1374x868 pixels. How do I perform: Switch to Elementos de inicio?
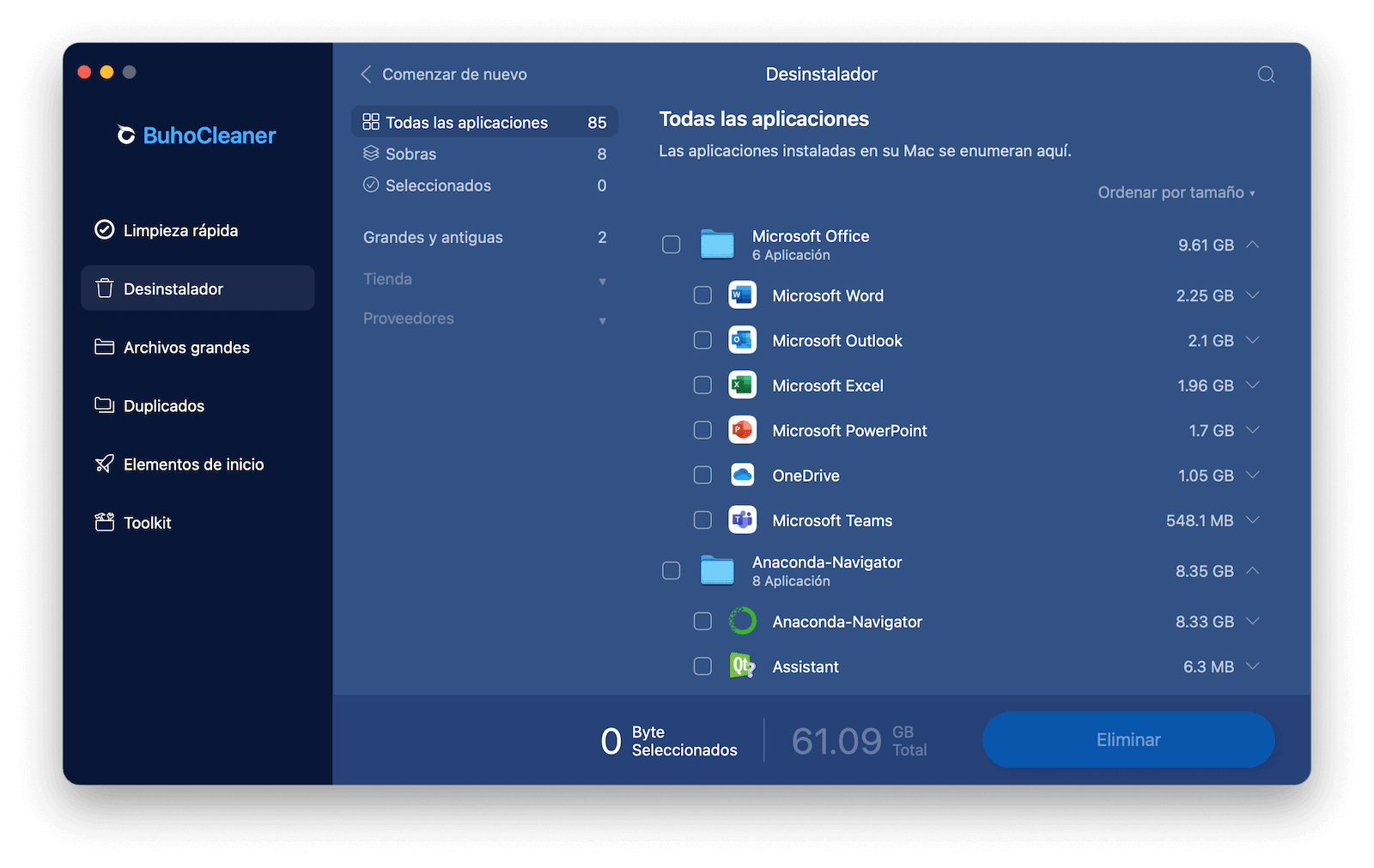[x=198, y=464]
